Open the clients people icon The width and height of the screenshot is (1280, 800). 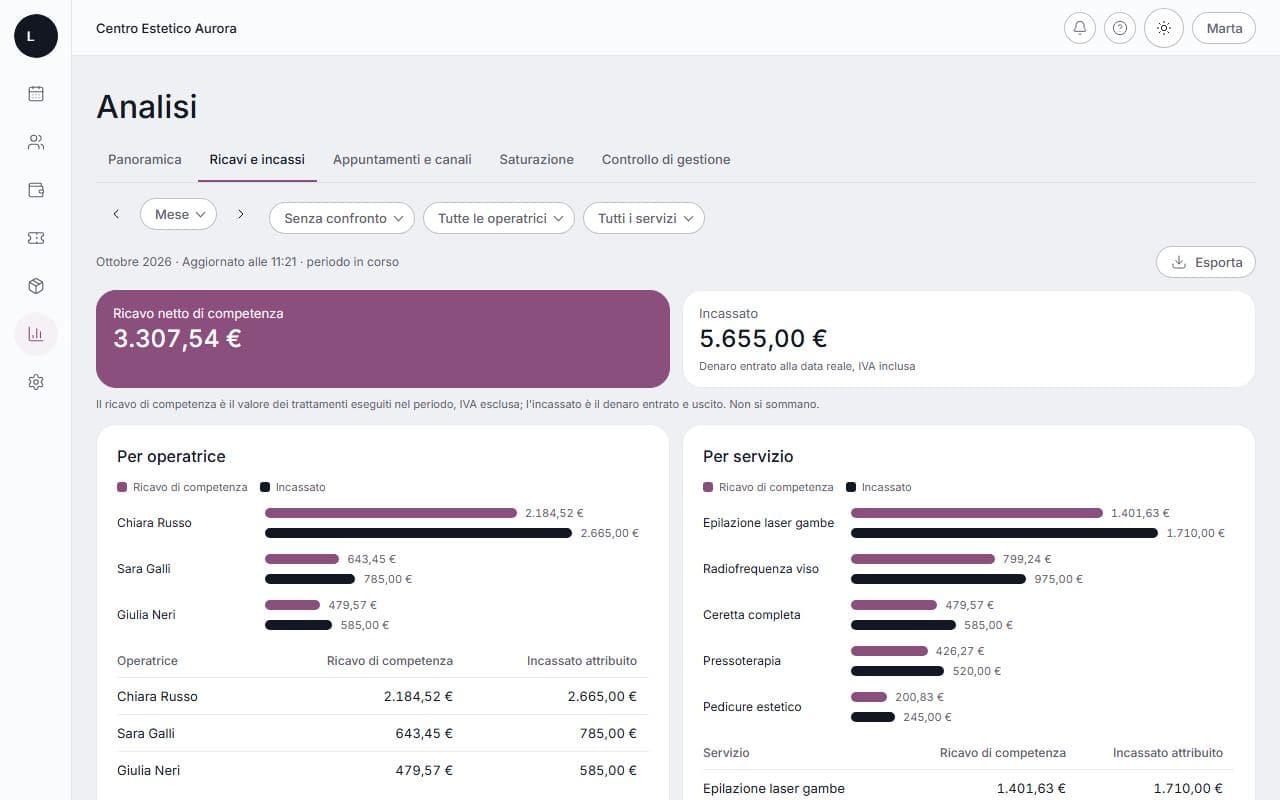click(x=36, y=142)
